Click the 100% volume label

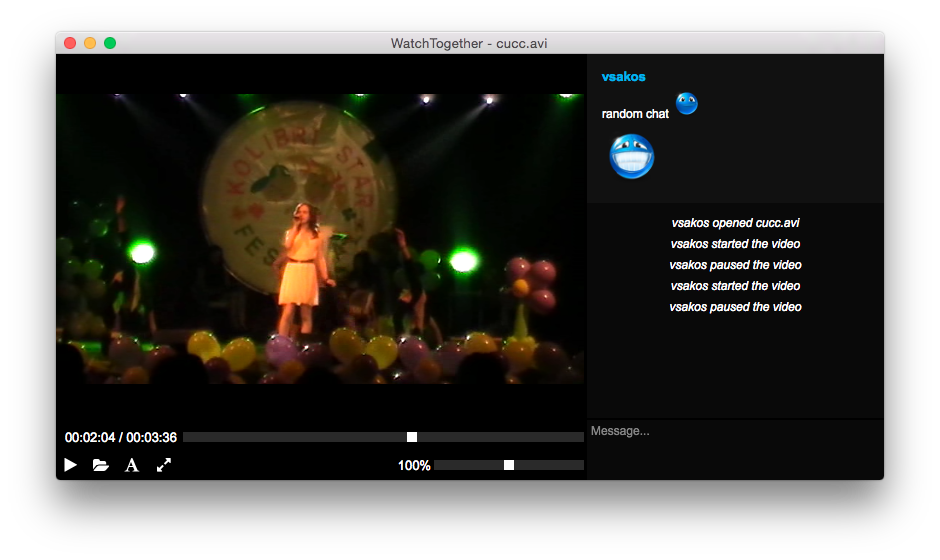click(x=414, y=466)
